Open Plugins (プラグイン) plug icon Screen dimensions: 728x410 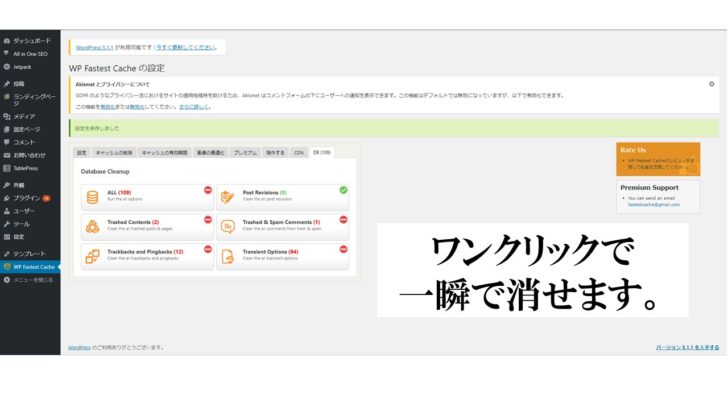tap(6, 198)
